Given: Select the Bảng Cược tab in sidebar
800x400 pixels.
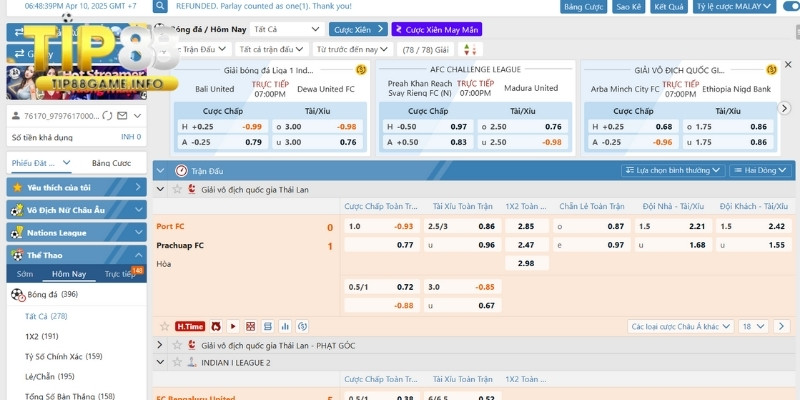Looking at the screenshot, I should (111, 163).
